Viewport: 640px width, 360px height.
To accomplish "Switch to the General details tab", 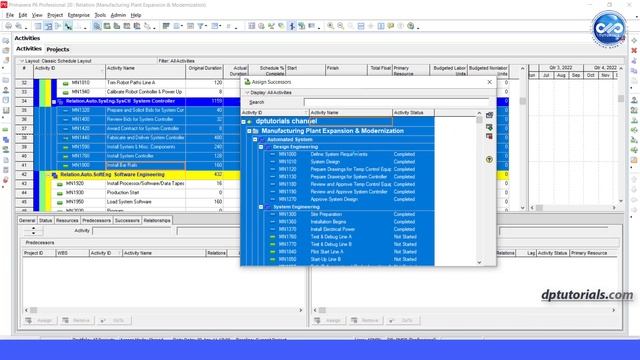I will coord(27,220).
